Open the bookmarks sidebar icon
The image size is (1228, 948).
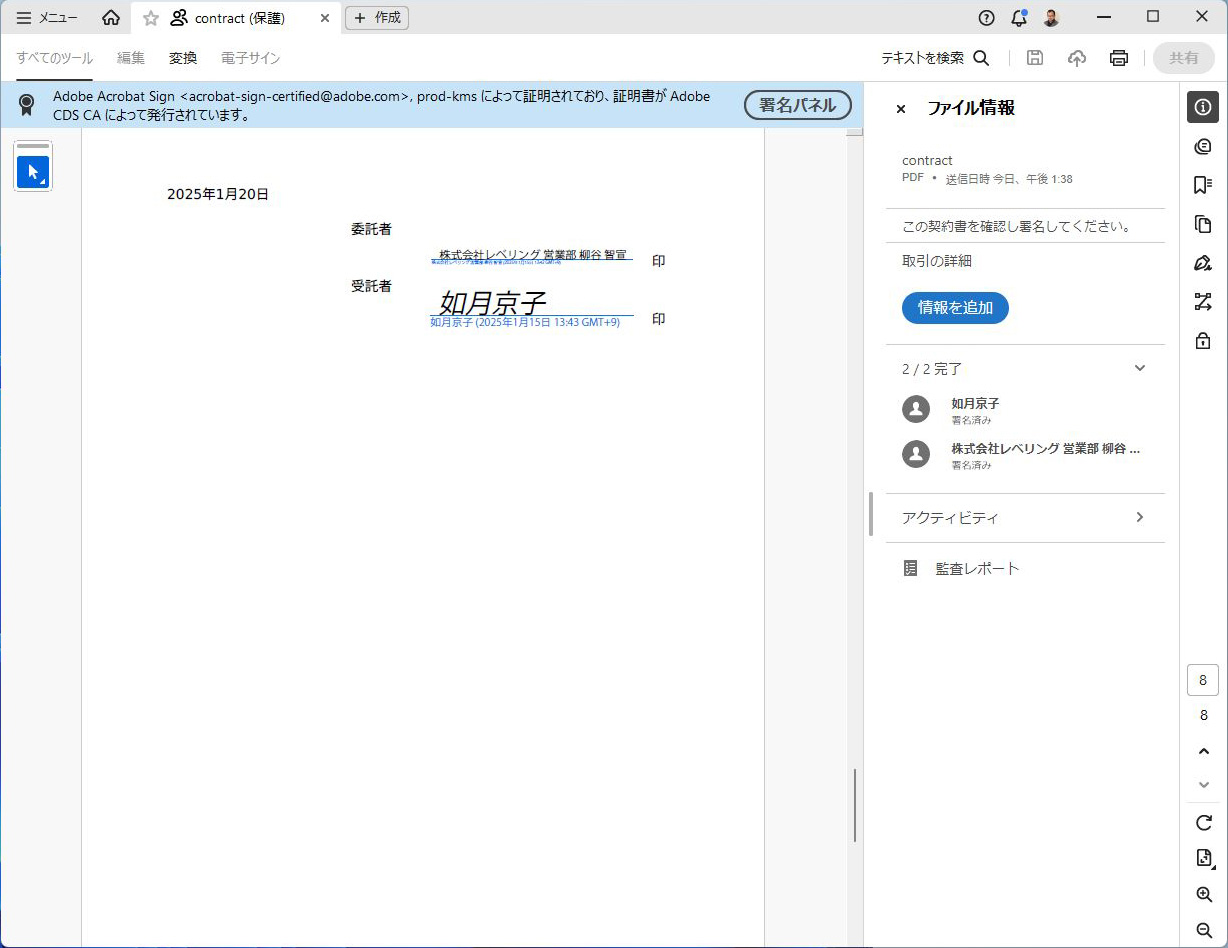pyautogui.click(x=1203, y=185)
